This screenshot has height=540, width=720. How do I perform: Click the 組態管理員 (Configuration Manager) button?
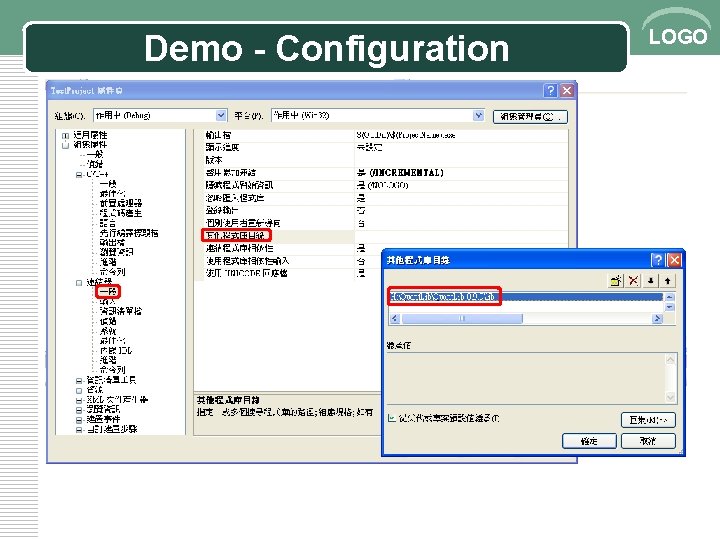pyautogui.click(x=530, y=117)
